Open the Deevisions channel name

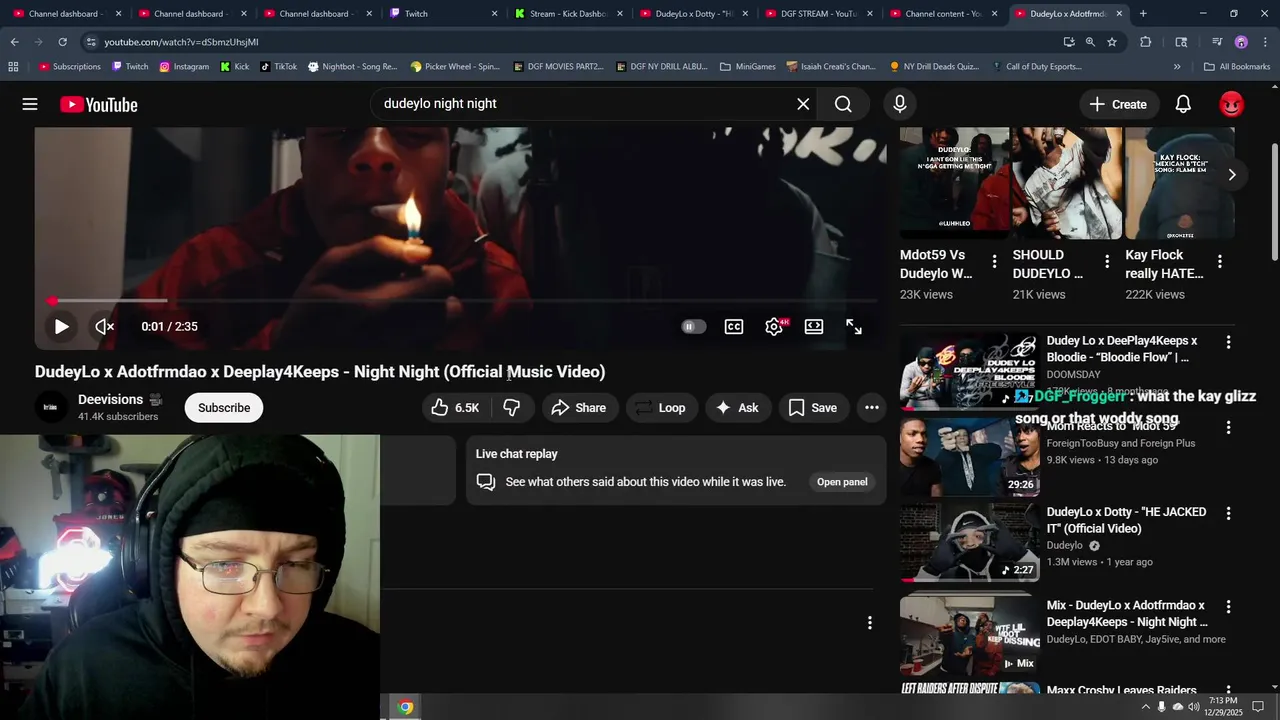pyautogui.click(x=110, y=399)
